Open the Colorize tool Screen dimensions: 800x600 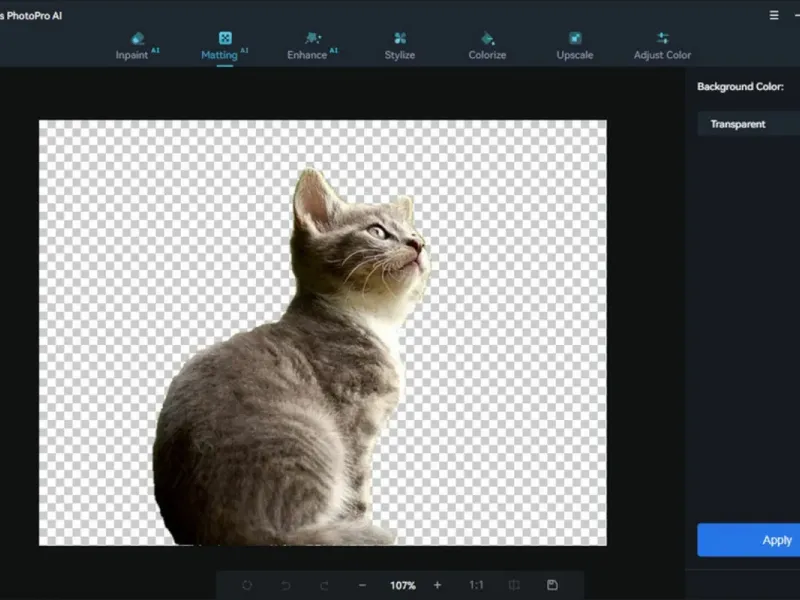tap(487, 46)
